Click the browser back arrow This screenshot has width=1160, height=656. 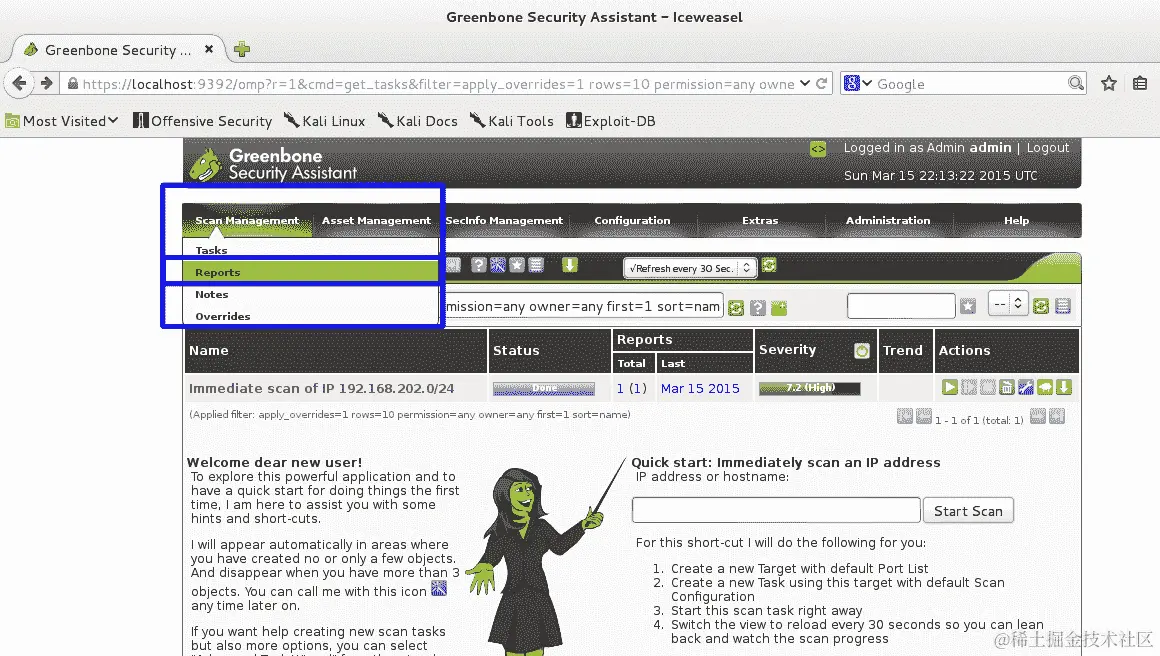19,84
